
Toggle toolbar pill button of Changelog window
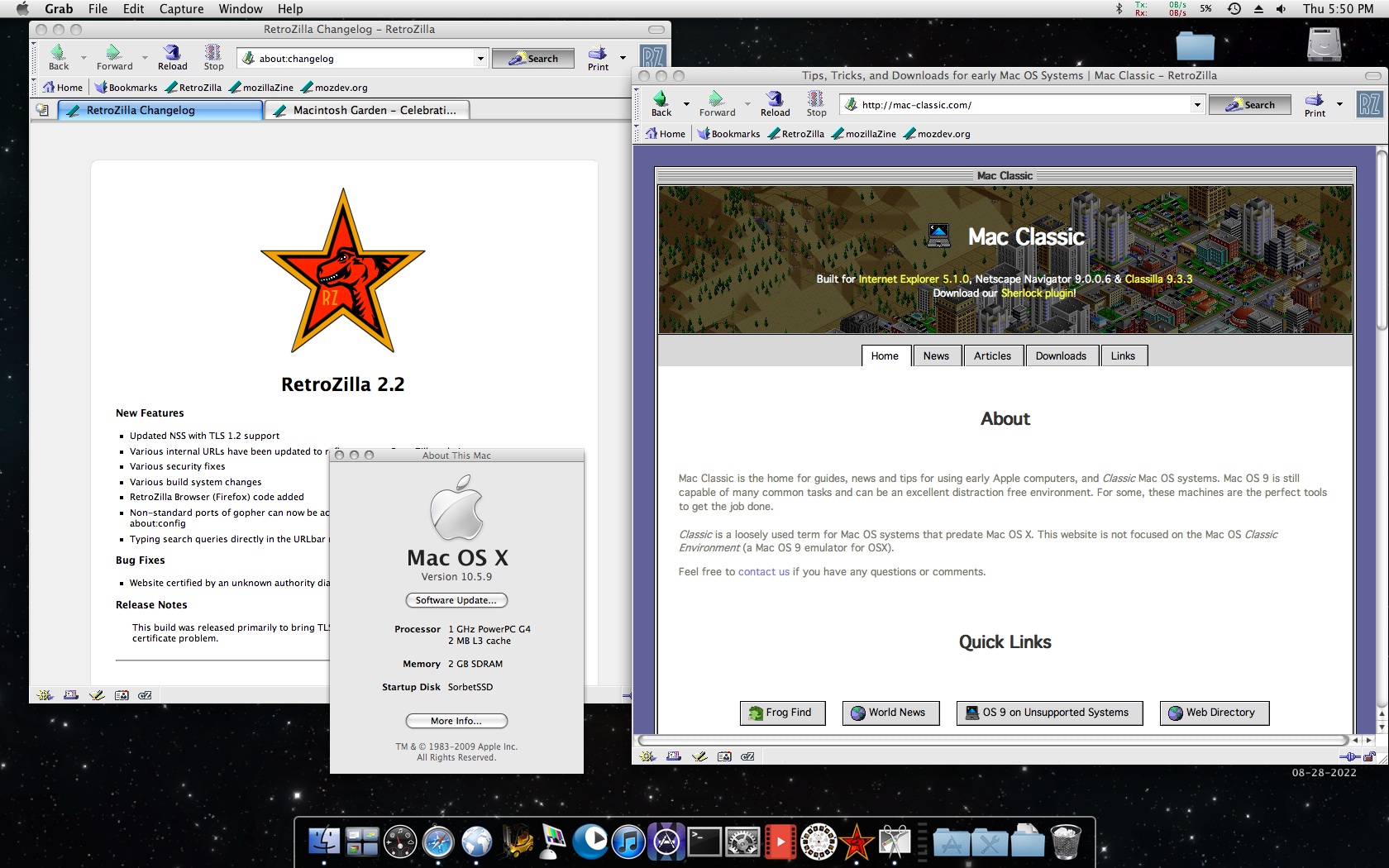click(656, 30)
